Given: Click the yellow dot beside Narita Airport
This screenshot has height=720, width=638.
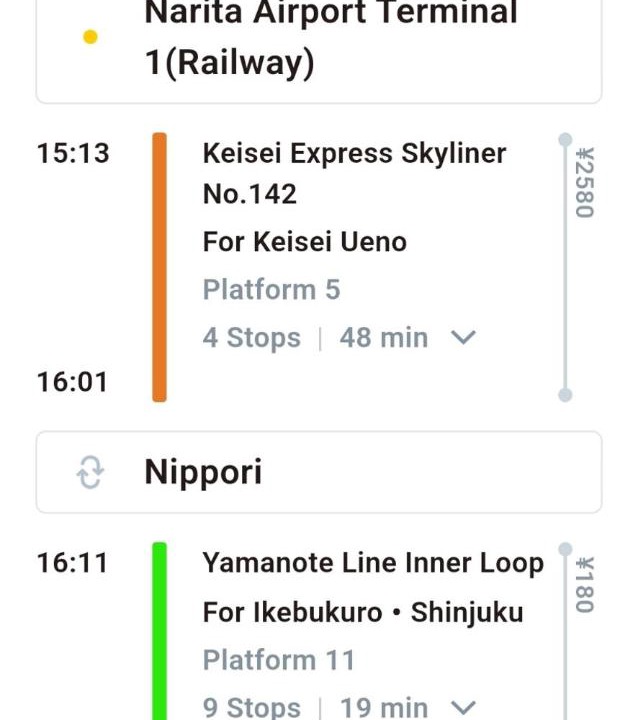Looking at the screenshot, I should (x=90, y=38).
